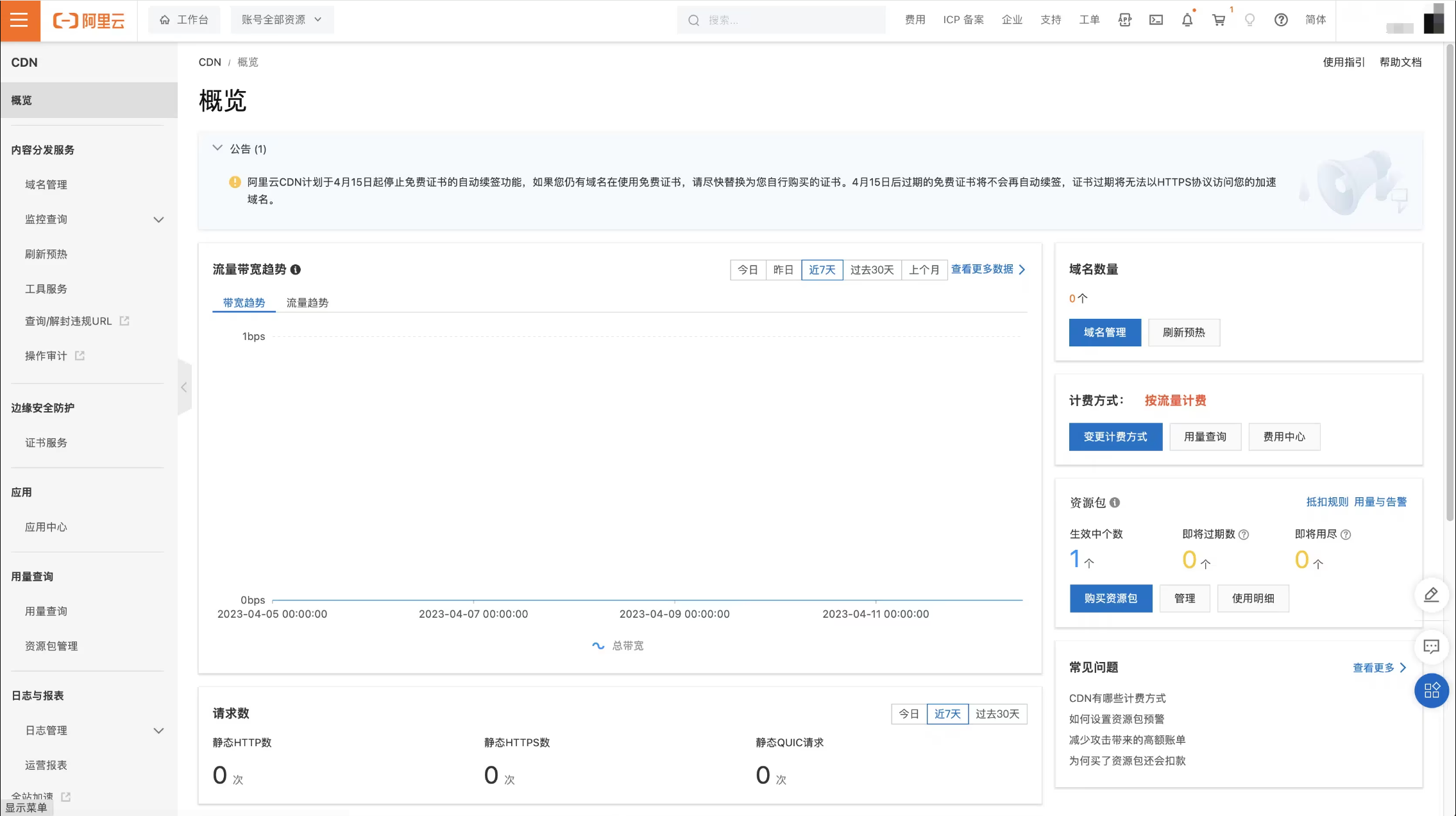Expand the 监控查询 sidebar submenu

click(158, 219)
